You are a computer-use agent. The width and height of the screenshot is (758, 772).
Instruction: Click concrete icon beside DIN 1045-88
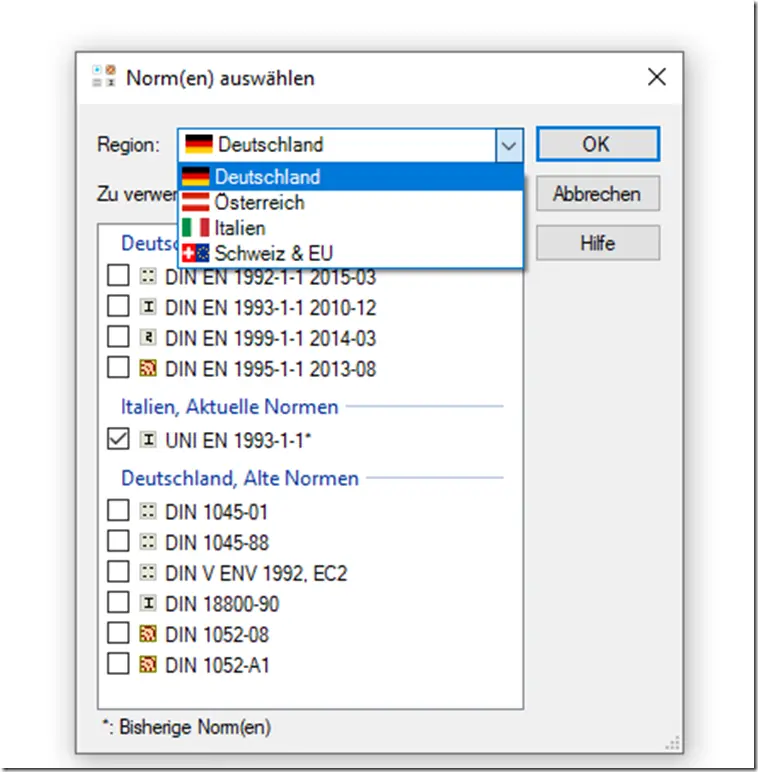click(x=148, y=542)
